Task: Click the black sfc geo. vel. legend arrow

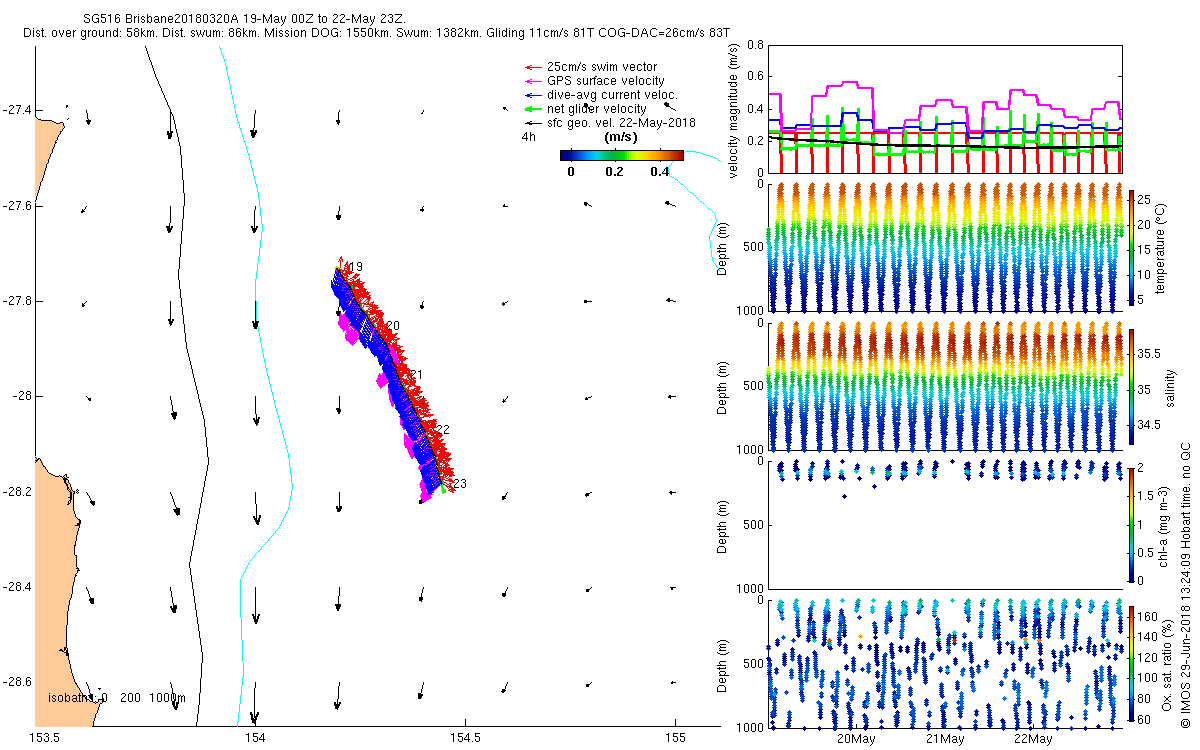Action: tap(531, 123)
